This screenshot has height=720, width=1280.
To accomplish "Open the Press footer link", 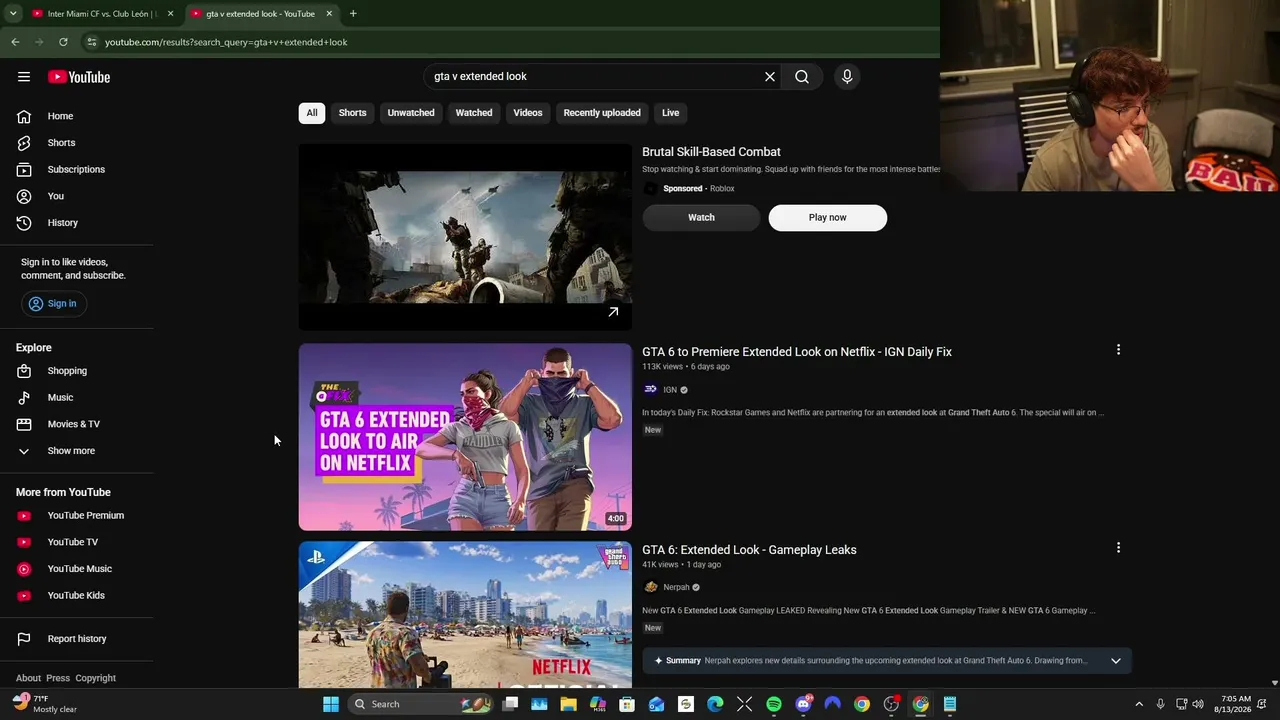I will (x=58, y=678).
